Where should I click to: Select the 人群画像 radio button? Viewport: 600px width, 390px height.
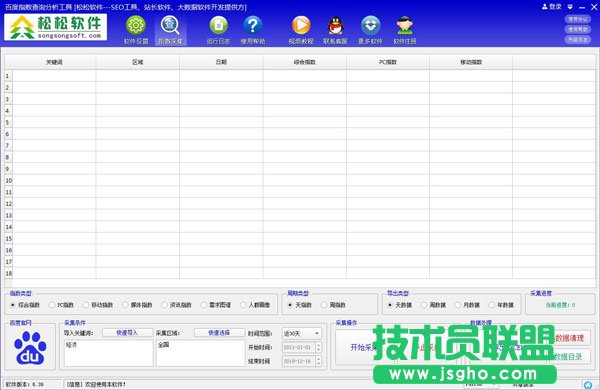[x=243, y=305]
